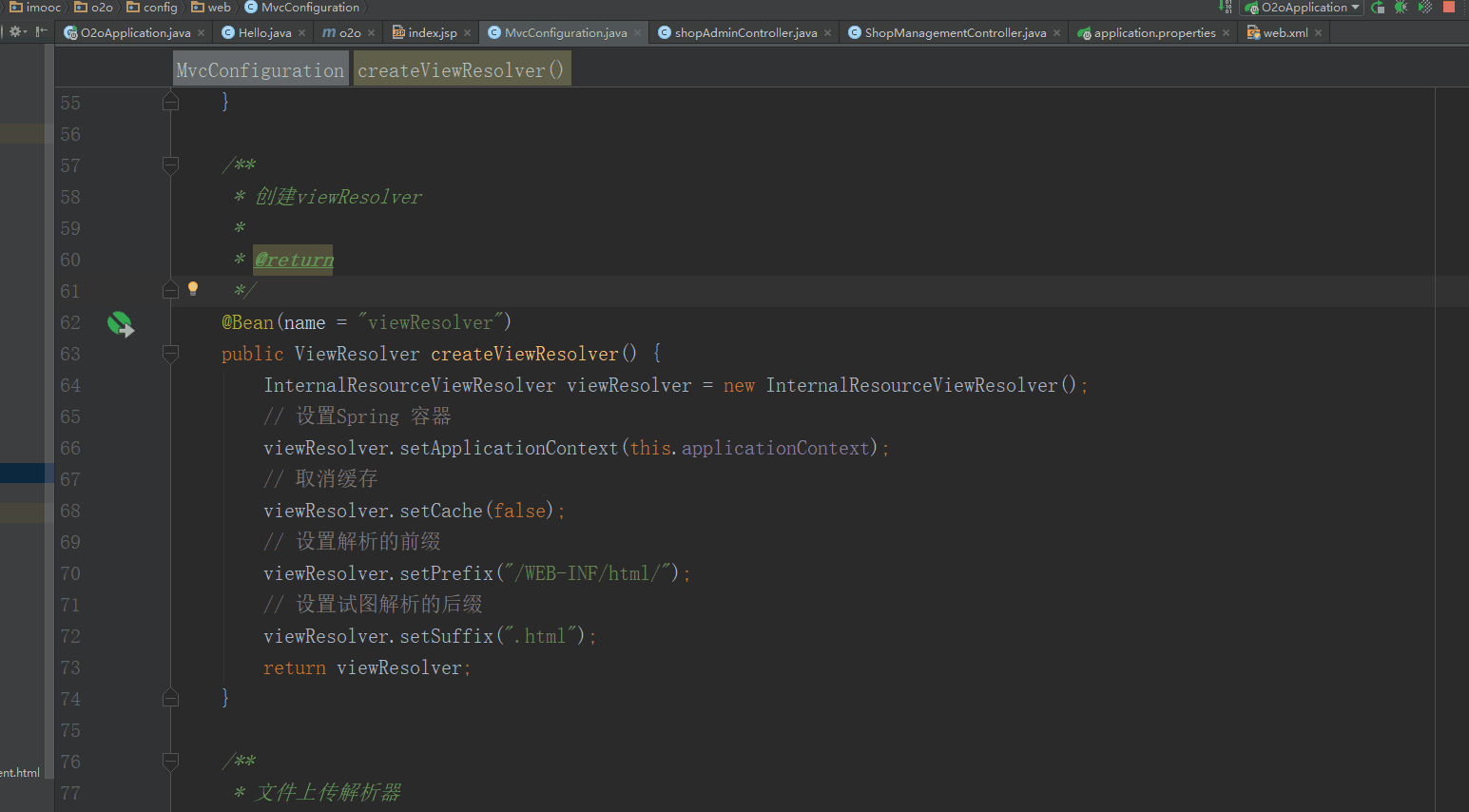Click the config breadcrumb folder
Viewport: 1469px width, 812px height.
[x=152, y=7]
